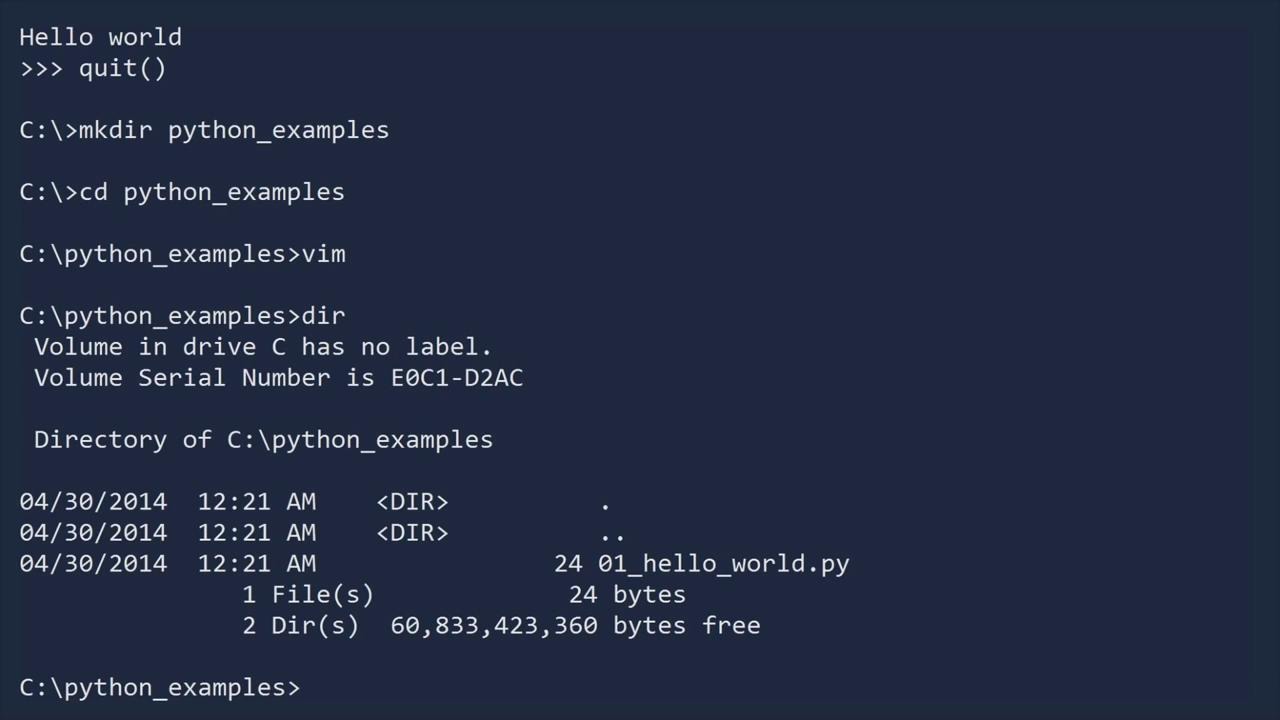Click the date on the 01_hello_world.py row

tap(93, 564)
